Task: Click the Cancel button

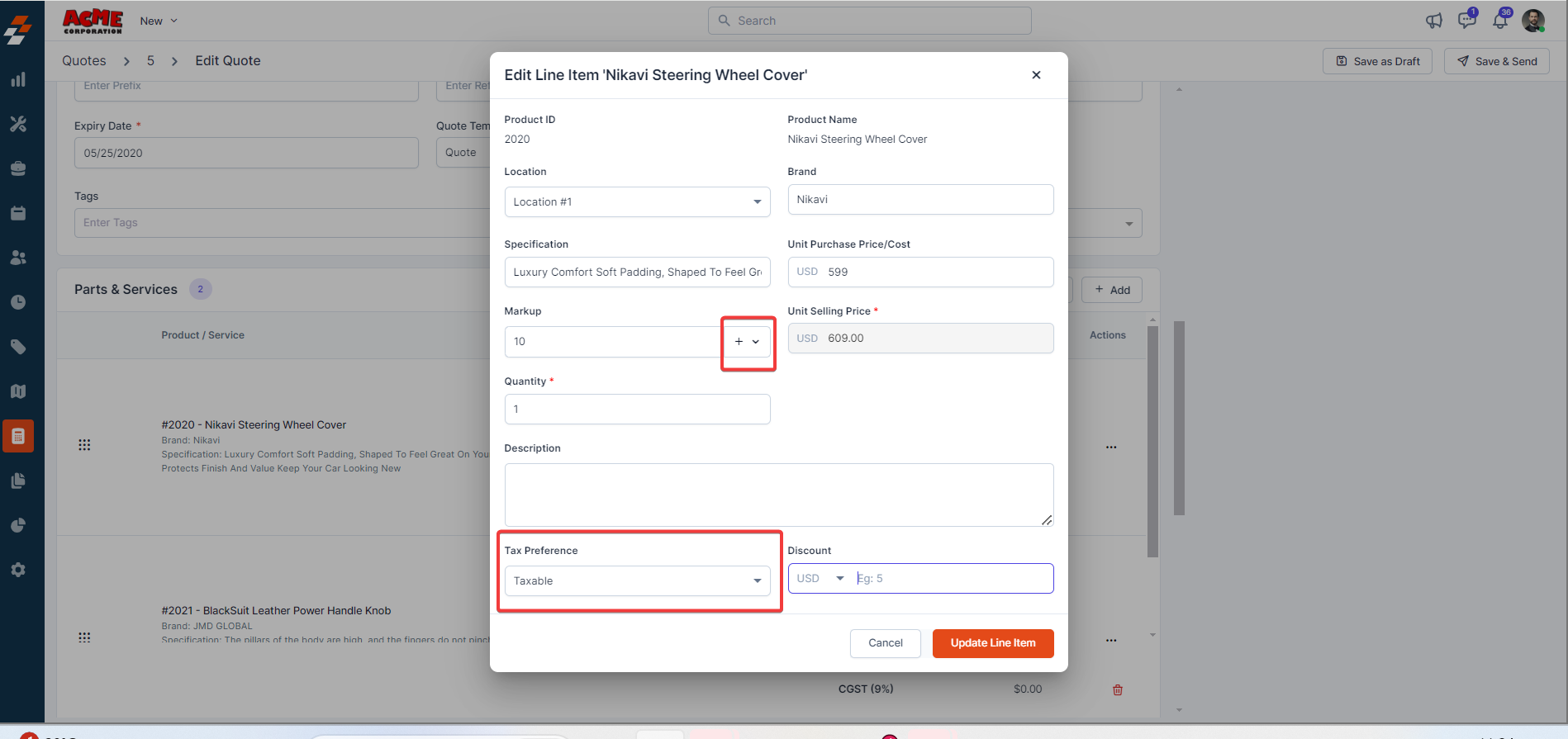Action: [x=885, y=643]
